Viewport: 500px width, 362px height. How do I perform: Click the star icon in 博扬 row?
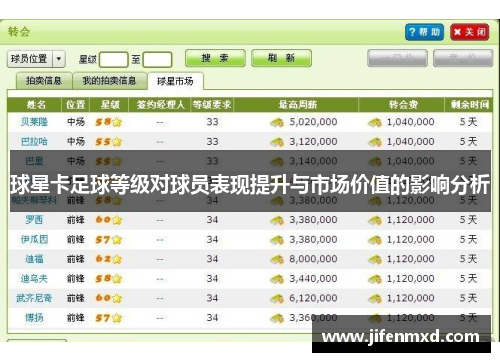tap(117, 318)
